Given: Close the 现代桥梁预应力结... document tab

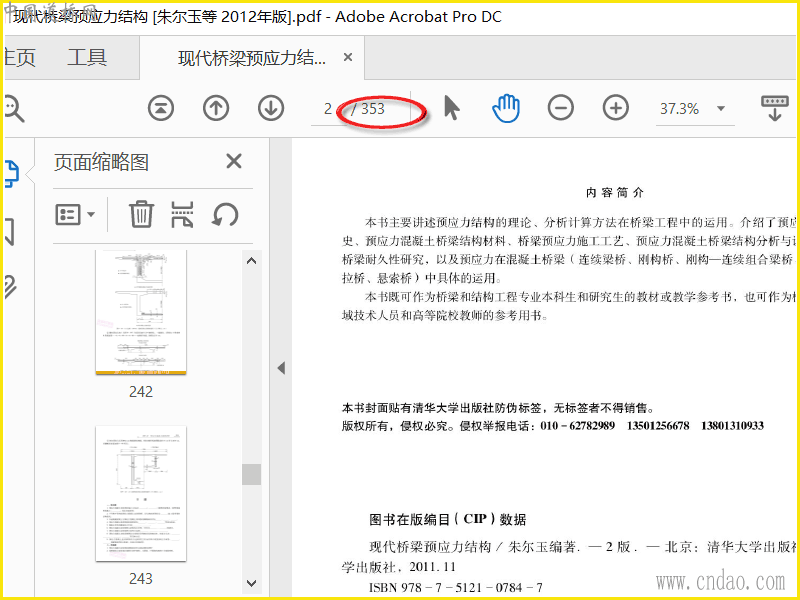Looking at the screenshot, I should coord(348,57).
